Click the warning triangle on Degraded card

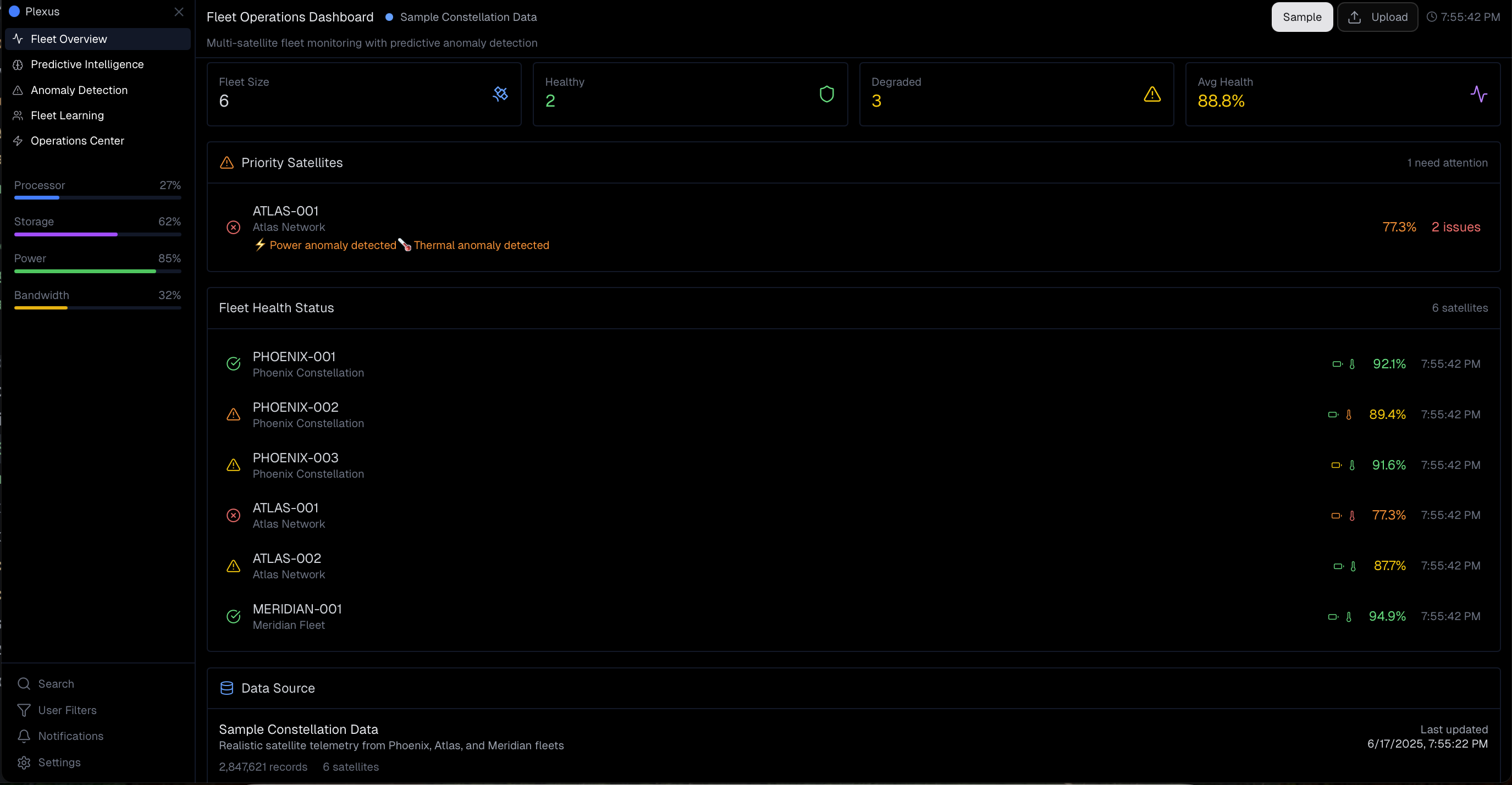click(1152, 94)
